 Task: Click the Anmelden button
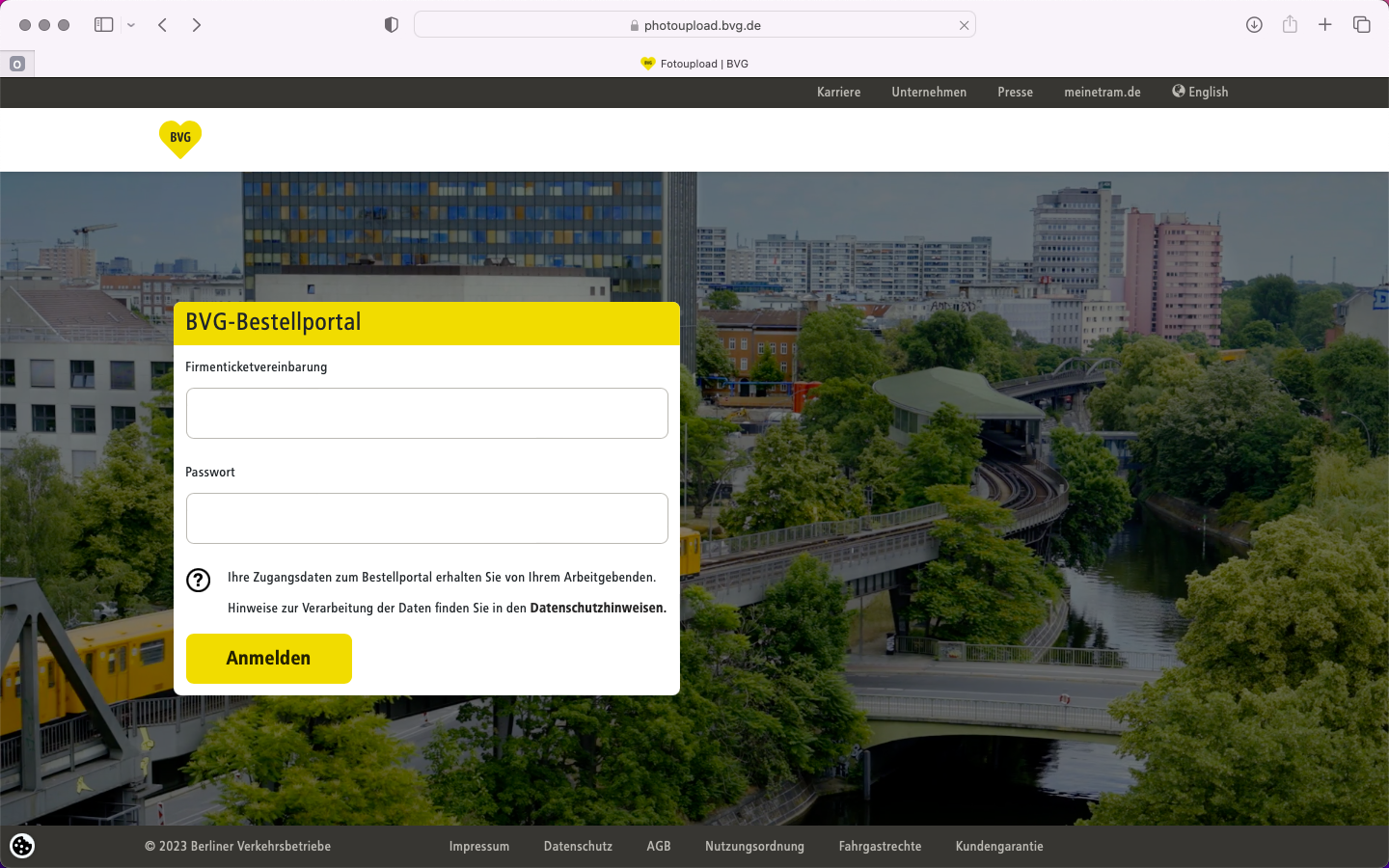tap(269, 659)
